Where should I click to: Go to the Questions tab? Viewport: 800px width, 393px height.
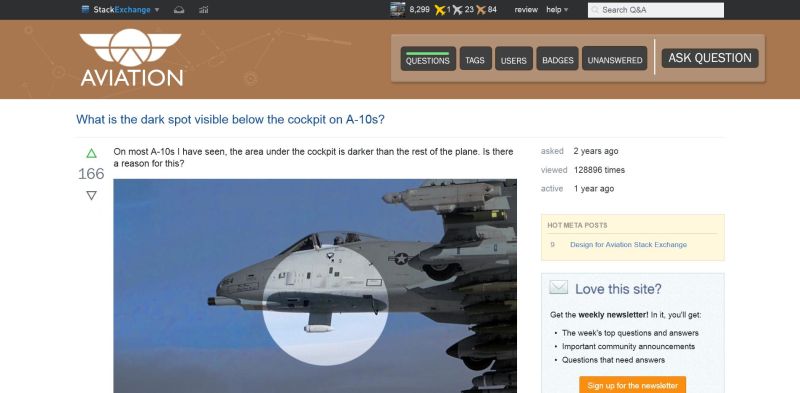pos(428,59)
